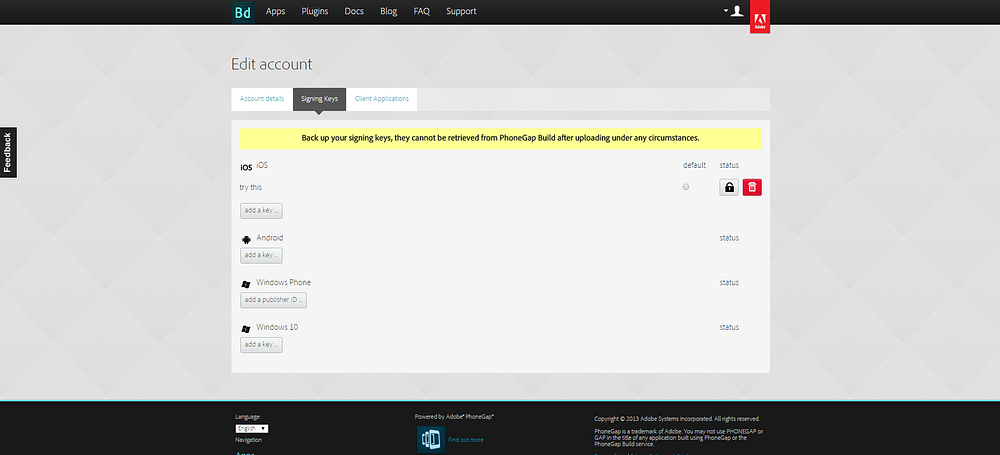This screenshot has height=455, width=1000.
Task: Open the Language English selector
Action: click(x=252, y=429)
